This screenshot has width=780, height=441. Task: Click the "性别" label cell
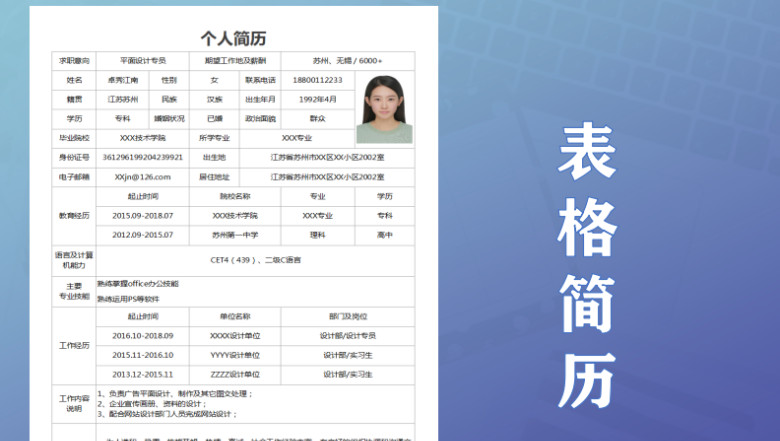pyautogui.click(x=169, y=80)
